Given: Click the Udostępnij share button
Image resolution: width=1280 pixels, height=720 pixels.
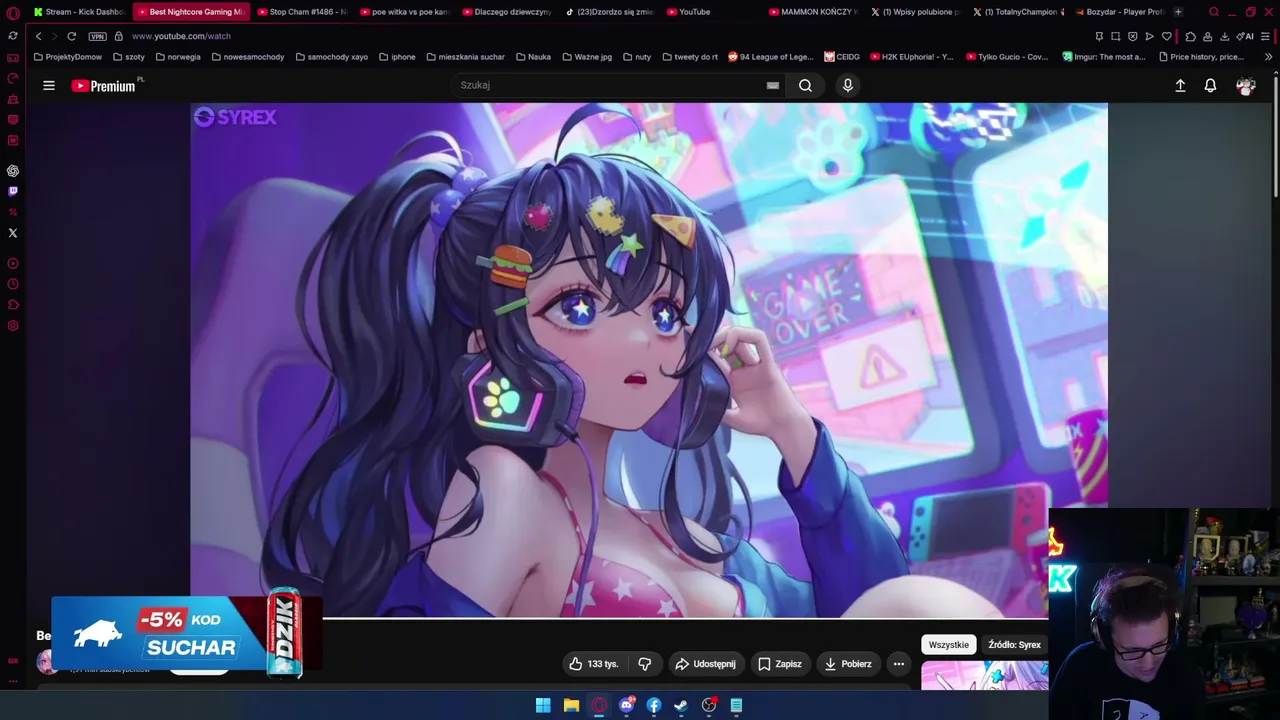Looking at the screenshot, I should coord(705,664).
